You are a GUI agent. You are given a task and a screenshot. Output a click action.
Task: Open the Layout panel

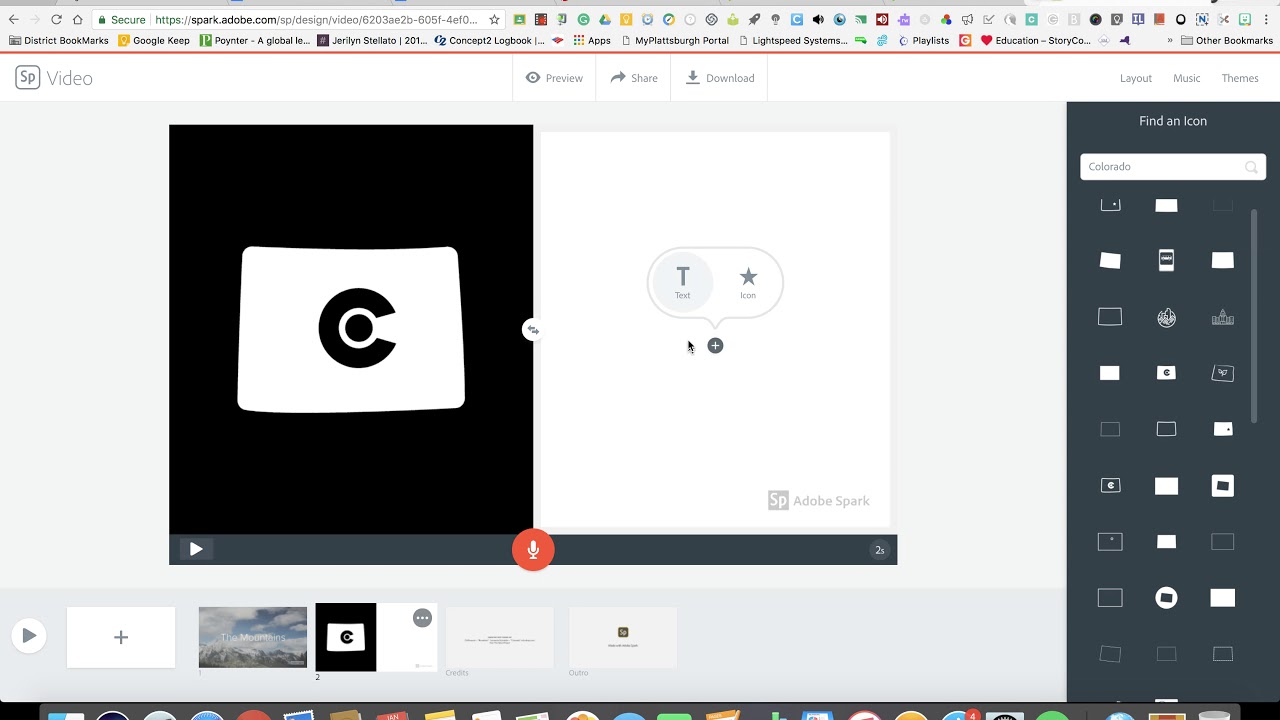point(1135,77)
